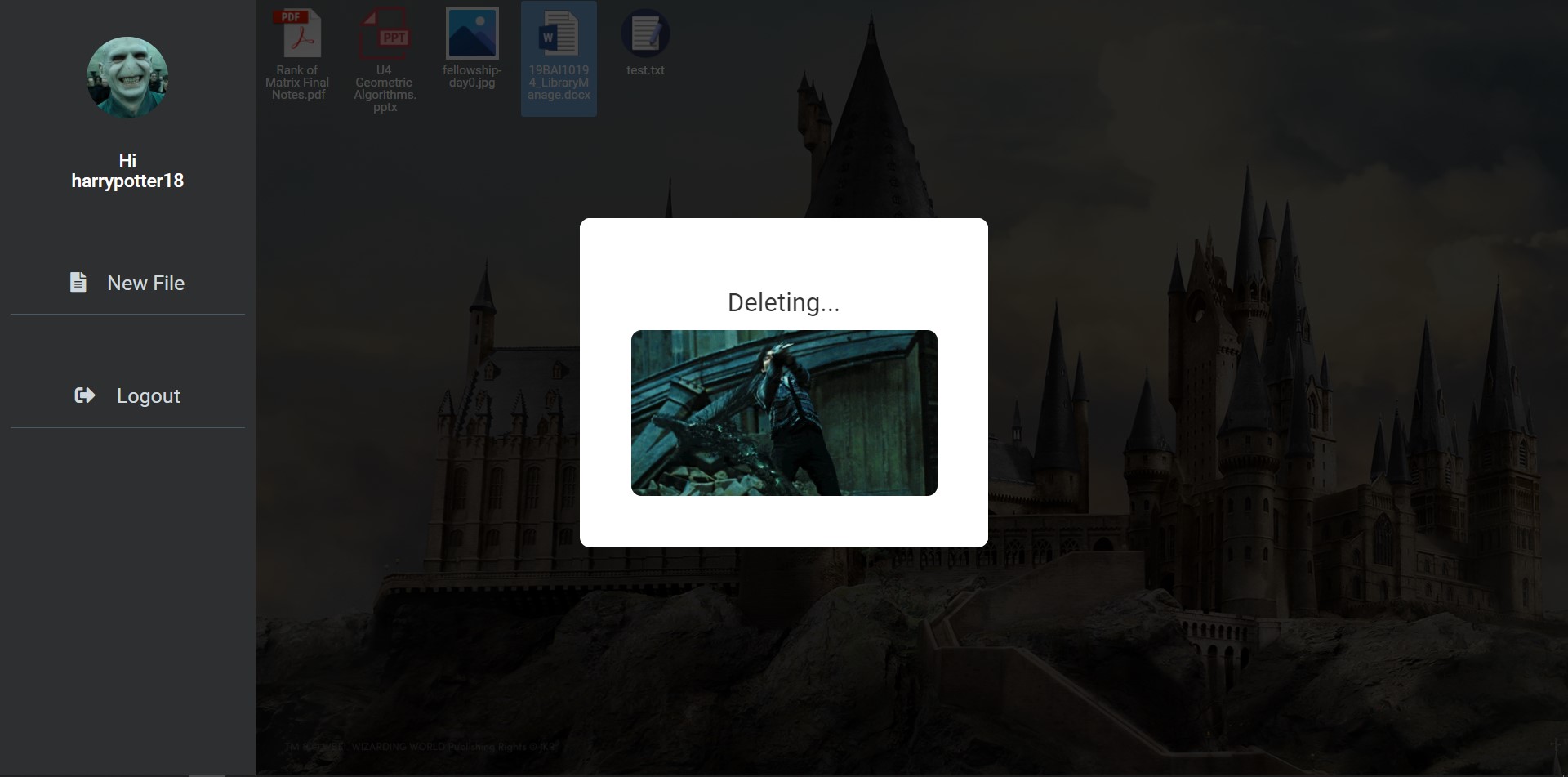
Task: Click the 'Hi harrypotter18' greeting text
Action: click(127, 171)
